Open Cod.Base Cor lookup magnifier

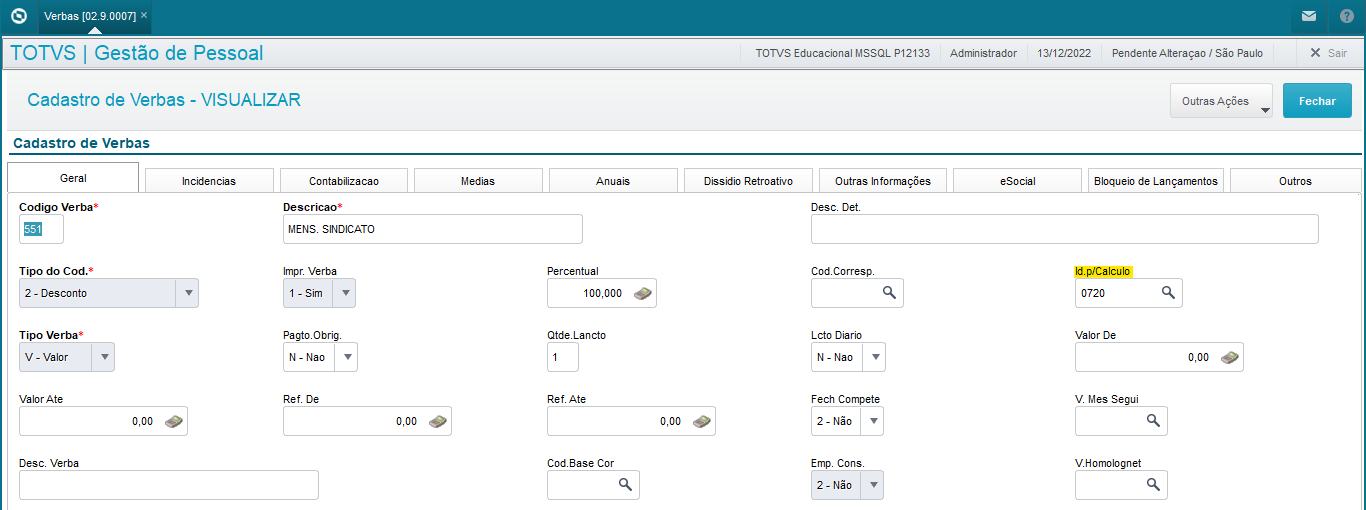coord(624,485)
